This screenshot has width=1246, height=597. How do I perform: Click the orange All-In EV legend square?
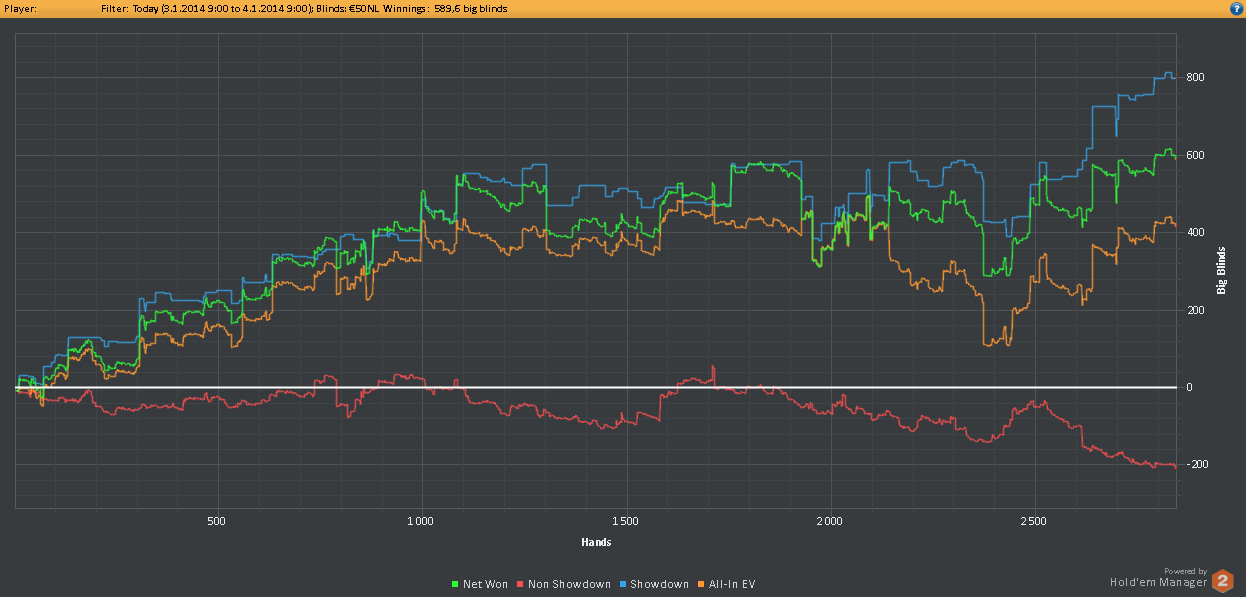click(701, 584)
